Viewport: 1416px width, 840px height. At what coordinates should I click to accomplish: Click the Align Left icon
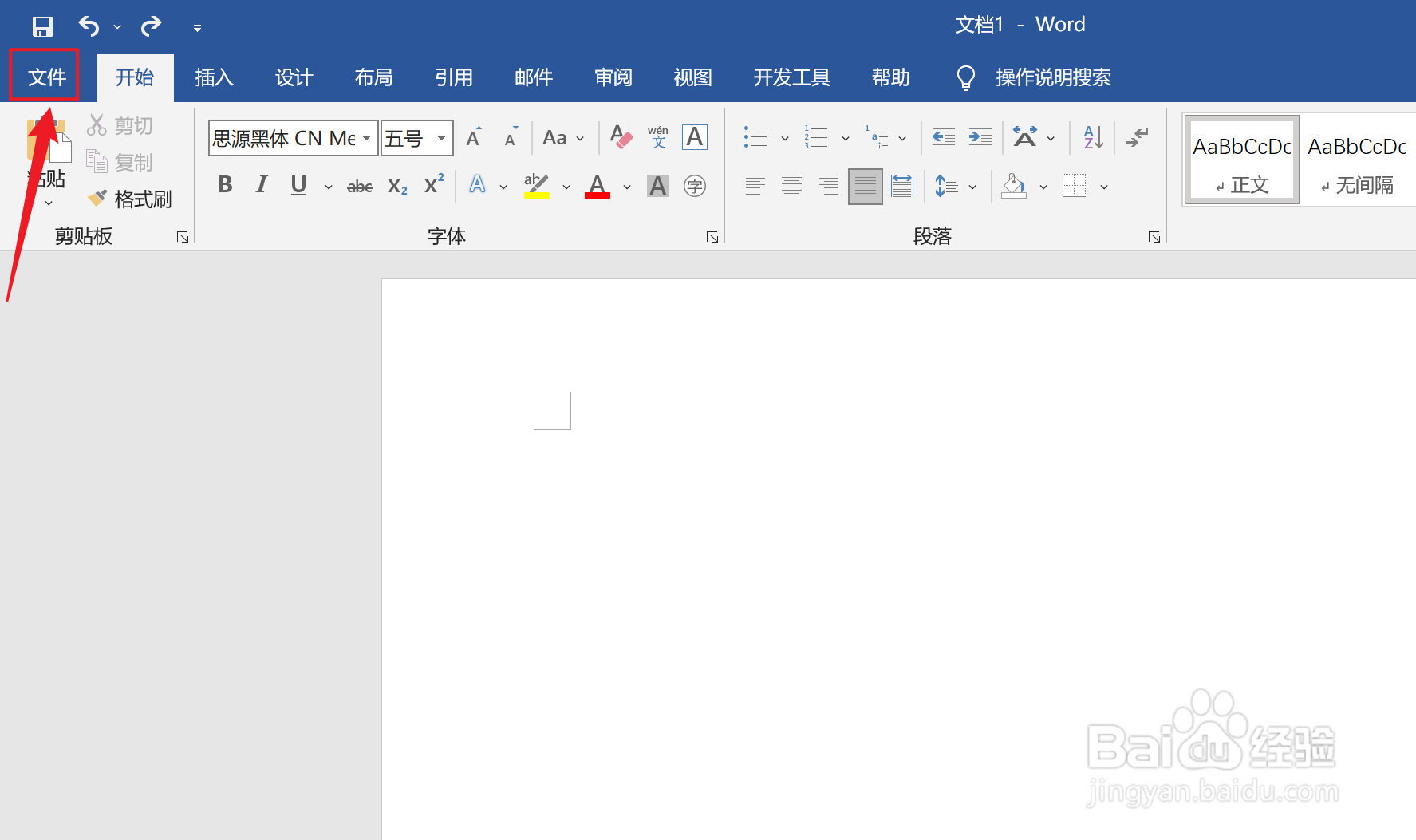[755, 187]
